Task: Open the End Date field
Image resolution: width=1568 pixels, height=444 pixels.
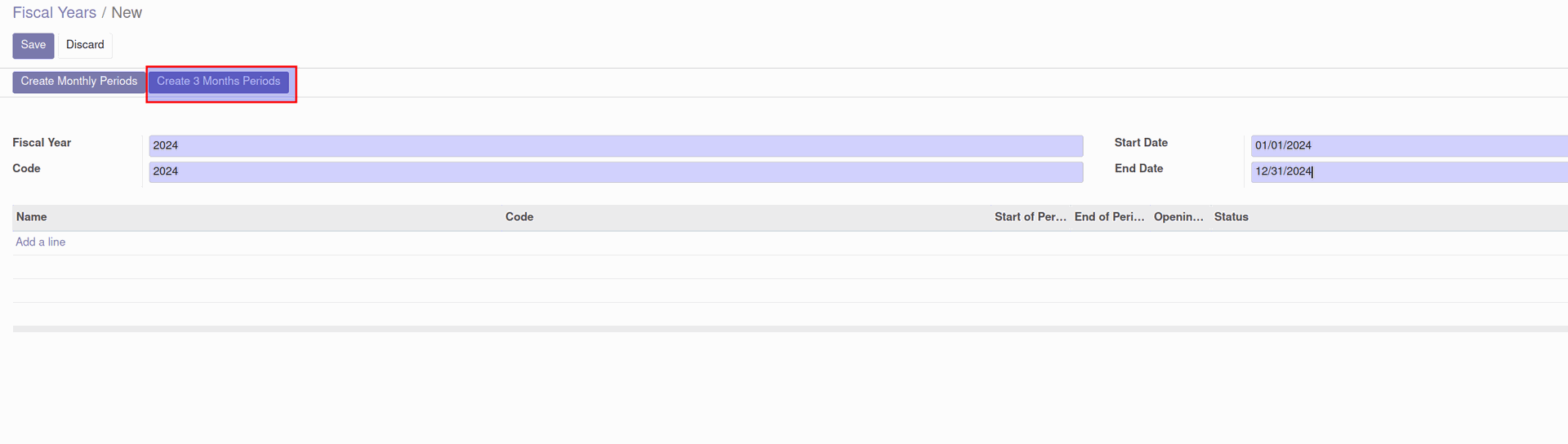Action: [1409, 171]
